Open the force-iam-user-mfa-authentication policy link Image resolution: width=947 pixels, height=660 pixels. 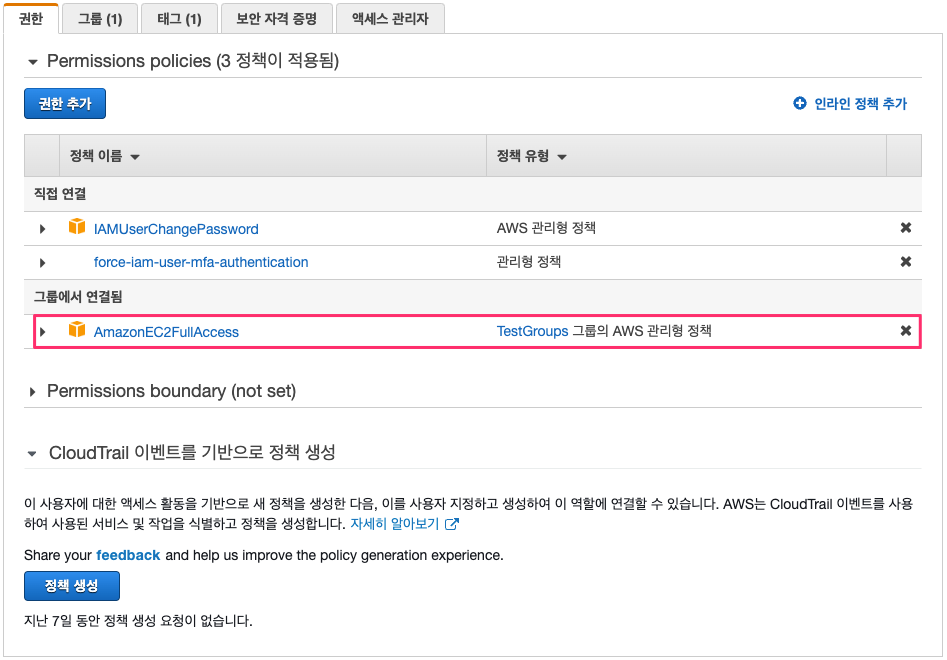201,262
